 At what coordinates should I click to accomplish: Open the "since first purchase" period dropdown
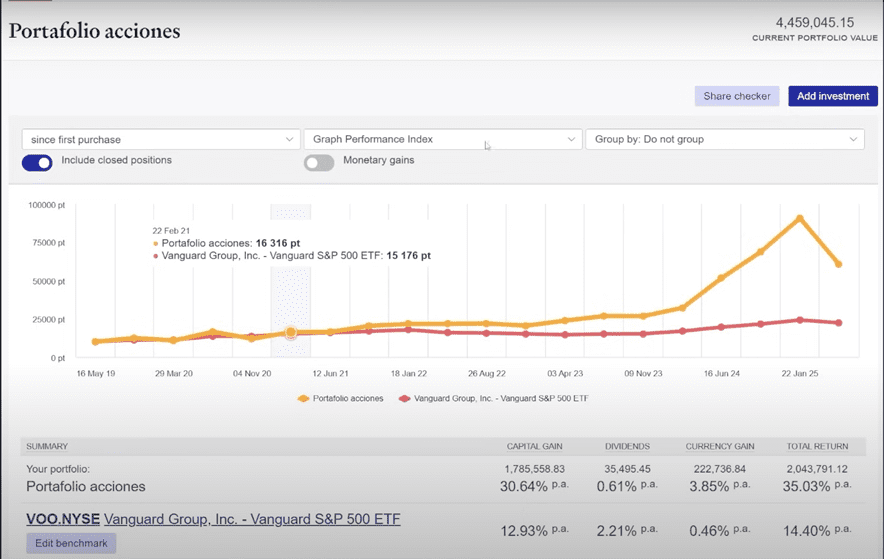click(x=160, y=139)
